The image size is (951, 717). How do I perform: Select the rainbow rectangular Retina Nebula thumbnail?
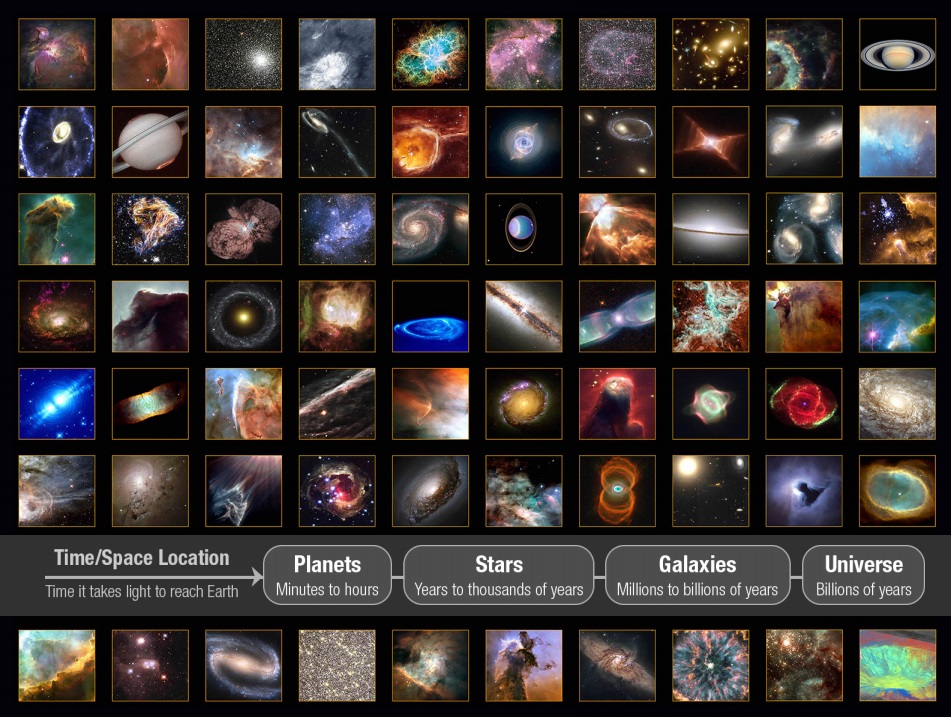click(x=150, y=404)
